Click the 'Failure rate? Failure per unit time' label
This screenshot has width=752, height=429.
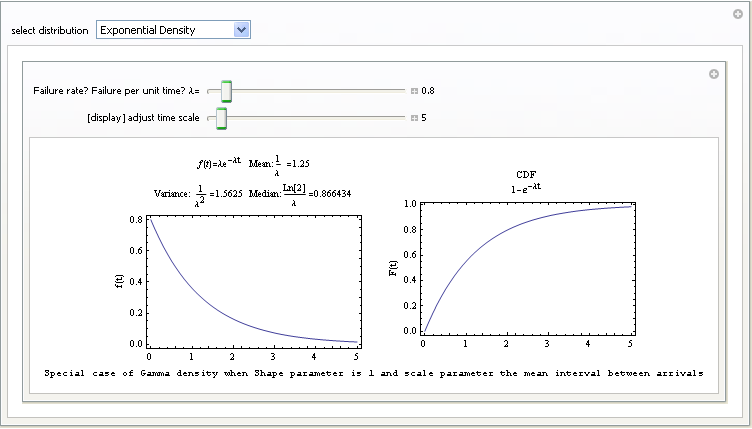(x=116, y=91)
